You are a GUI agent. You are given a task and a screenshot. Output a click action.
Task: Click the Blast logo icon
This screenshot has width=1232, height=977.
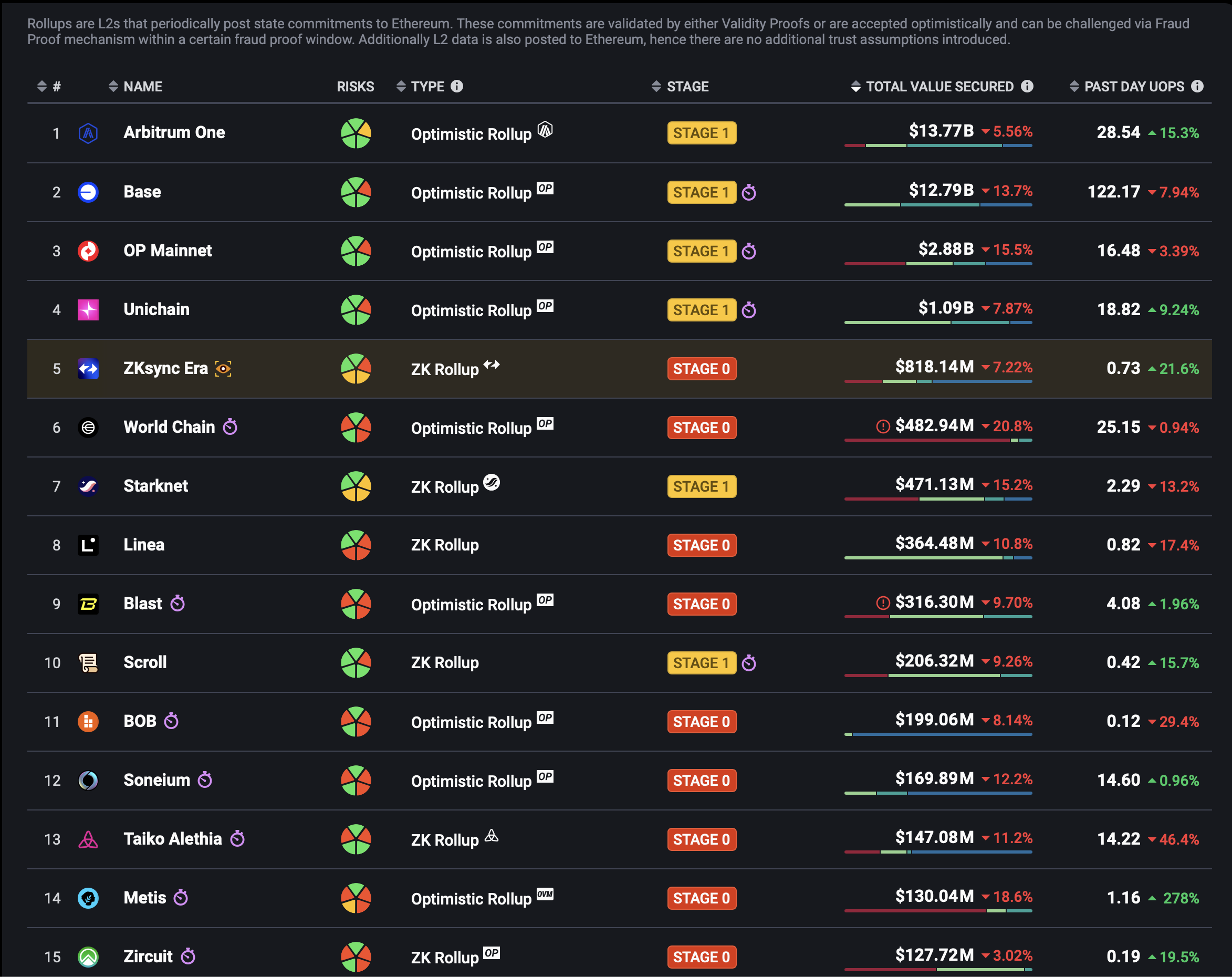tap(88, 604)
